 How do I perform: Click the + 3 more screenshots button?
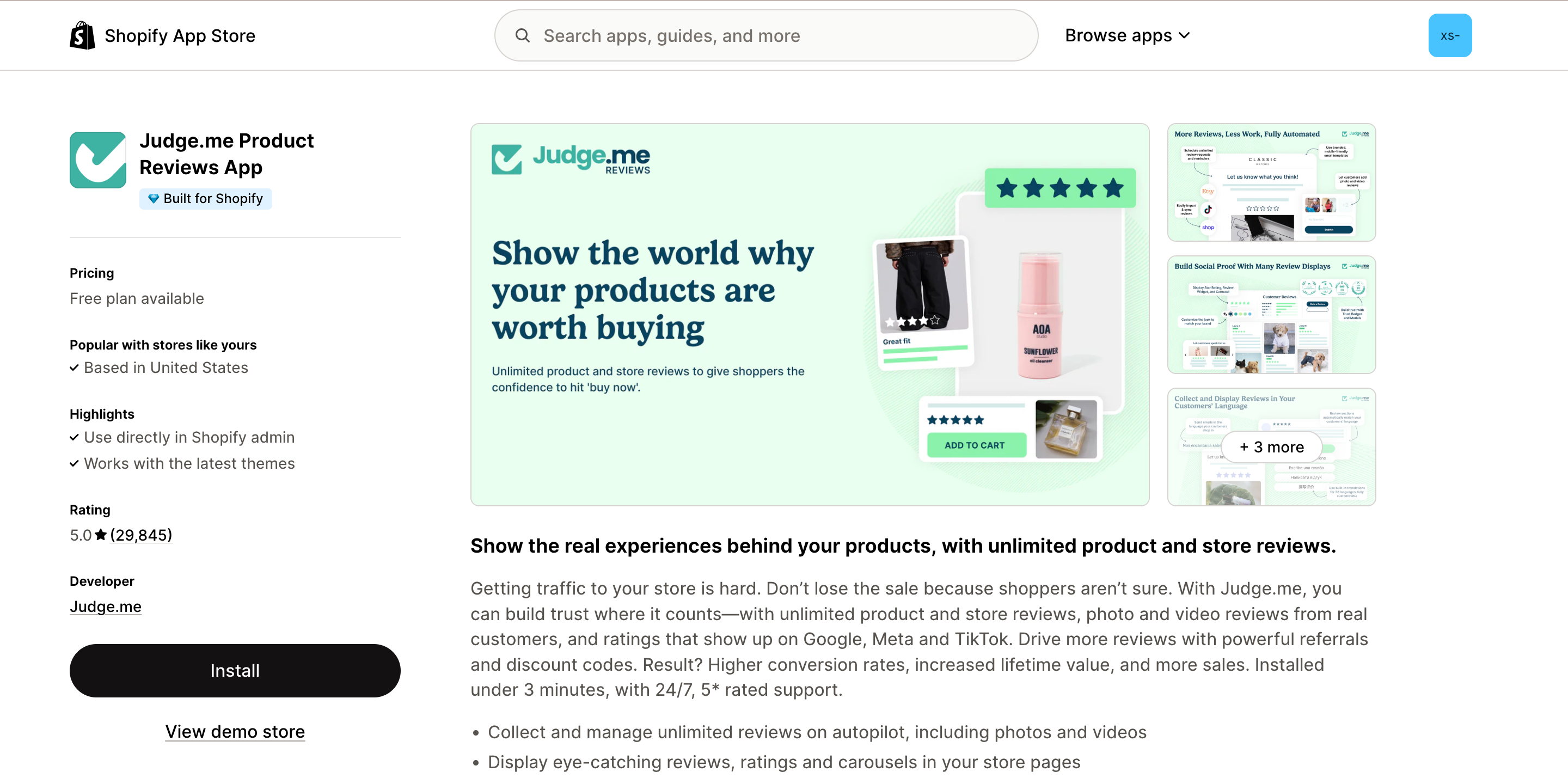tap(1272, 447)
